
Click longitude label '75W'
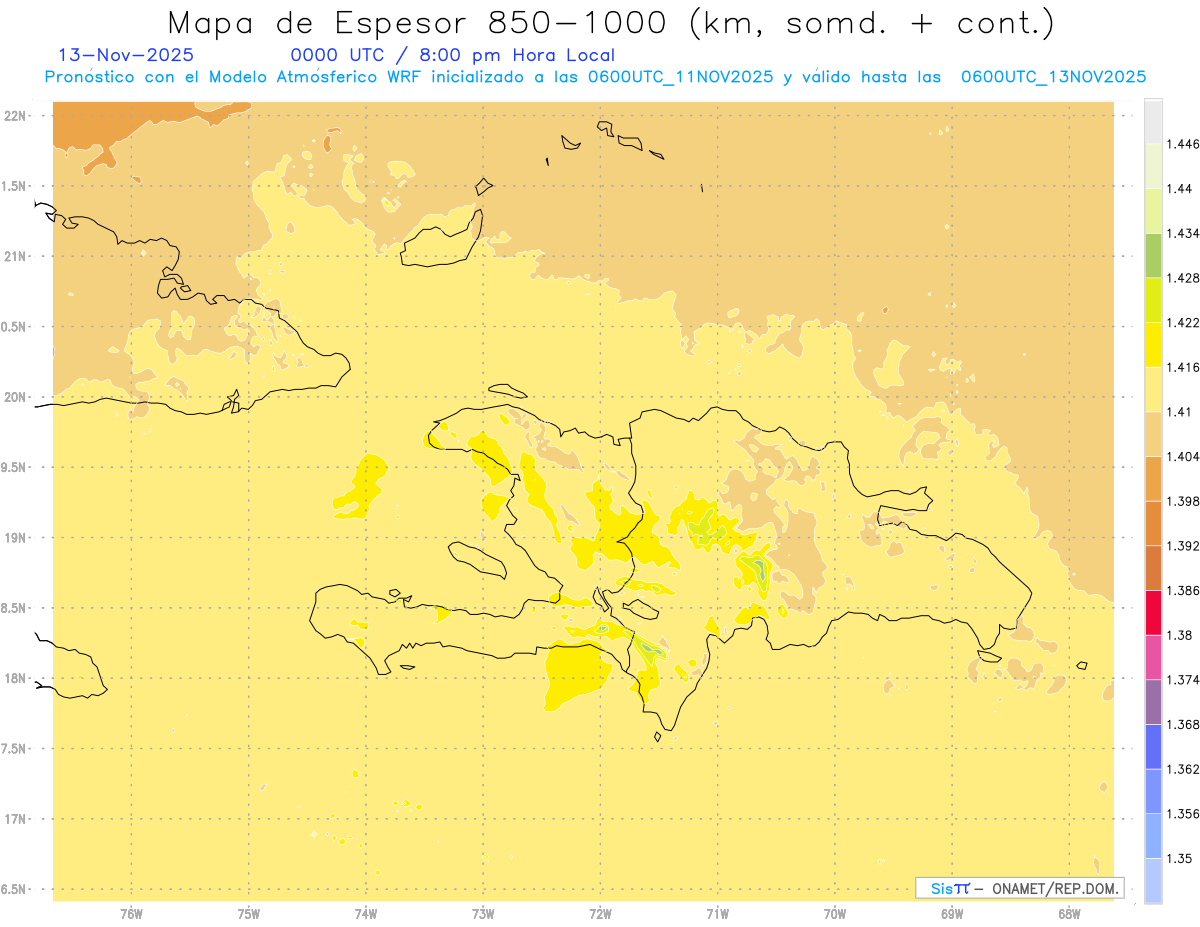[x=249, y=914]
